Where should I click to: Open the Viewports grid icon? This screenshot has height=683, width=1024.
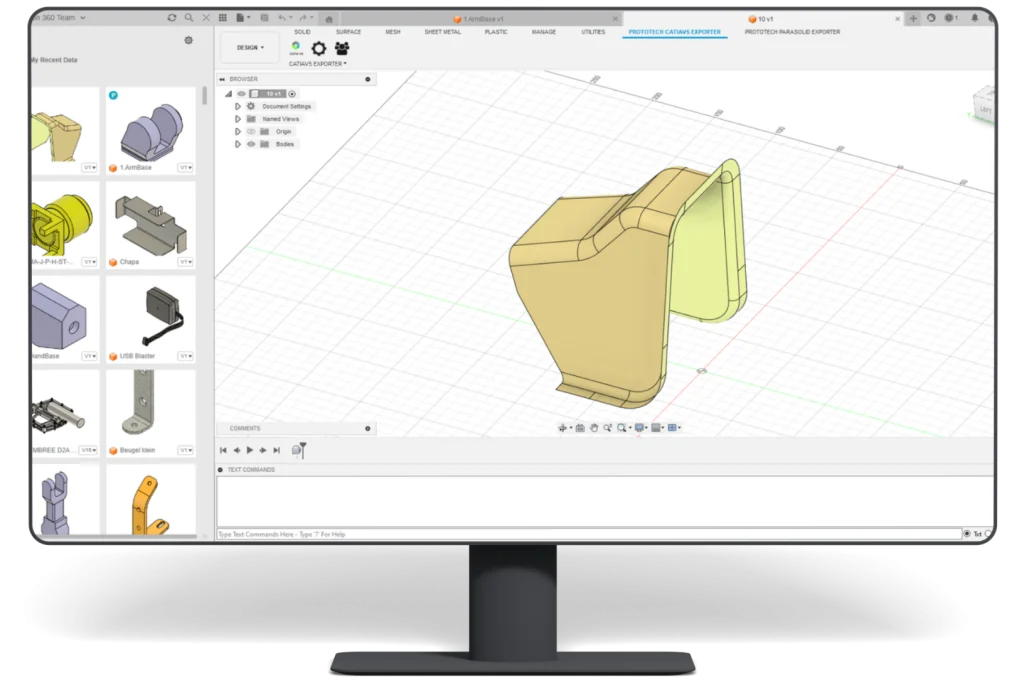point(672,428)
